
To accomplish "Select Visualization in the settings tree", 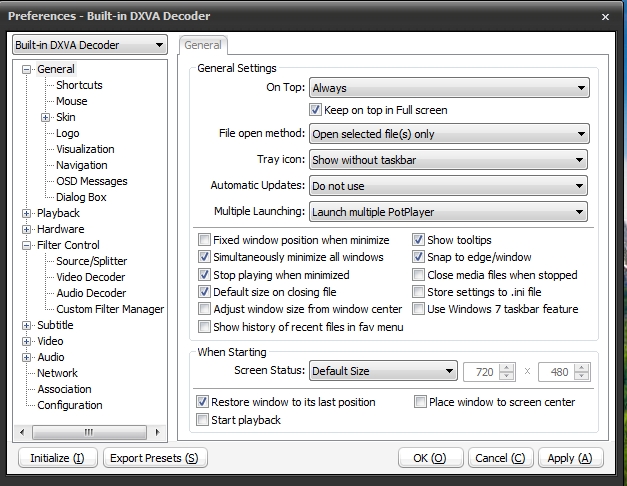I will pyautogui.click(x=85, y=149).
